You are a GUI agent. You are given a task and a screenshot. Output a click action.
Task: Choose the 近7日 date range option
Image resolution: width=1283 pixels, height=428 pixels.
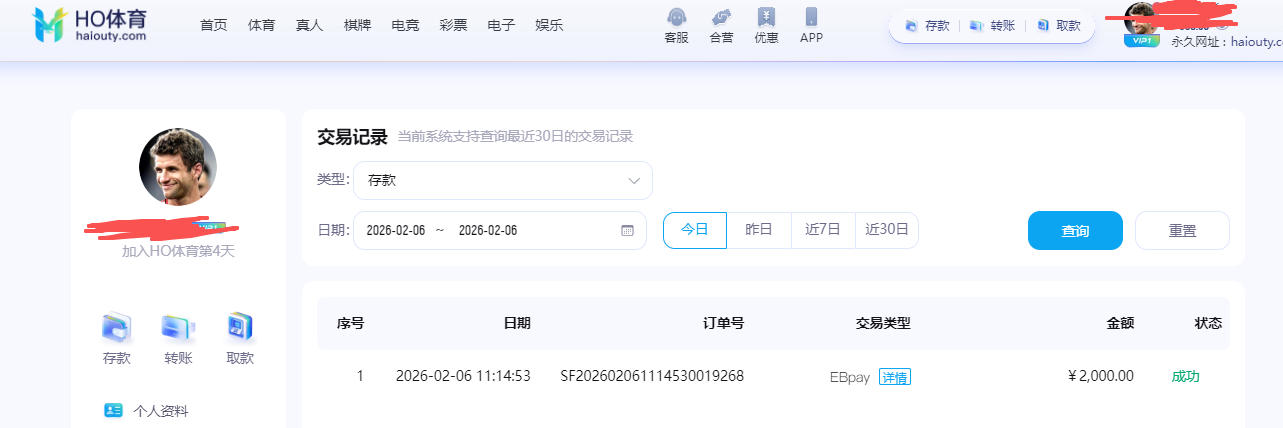click(823, 230)
